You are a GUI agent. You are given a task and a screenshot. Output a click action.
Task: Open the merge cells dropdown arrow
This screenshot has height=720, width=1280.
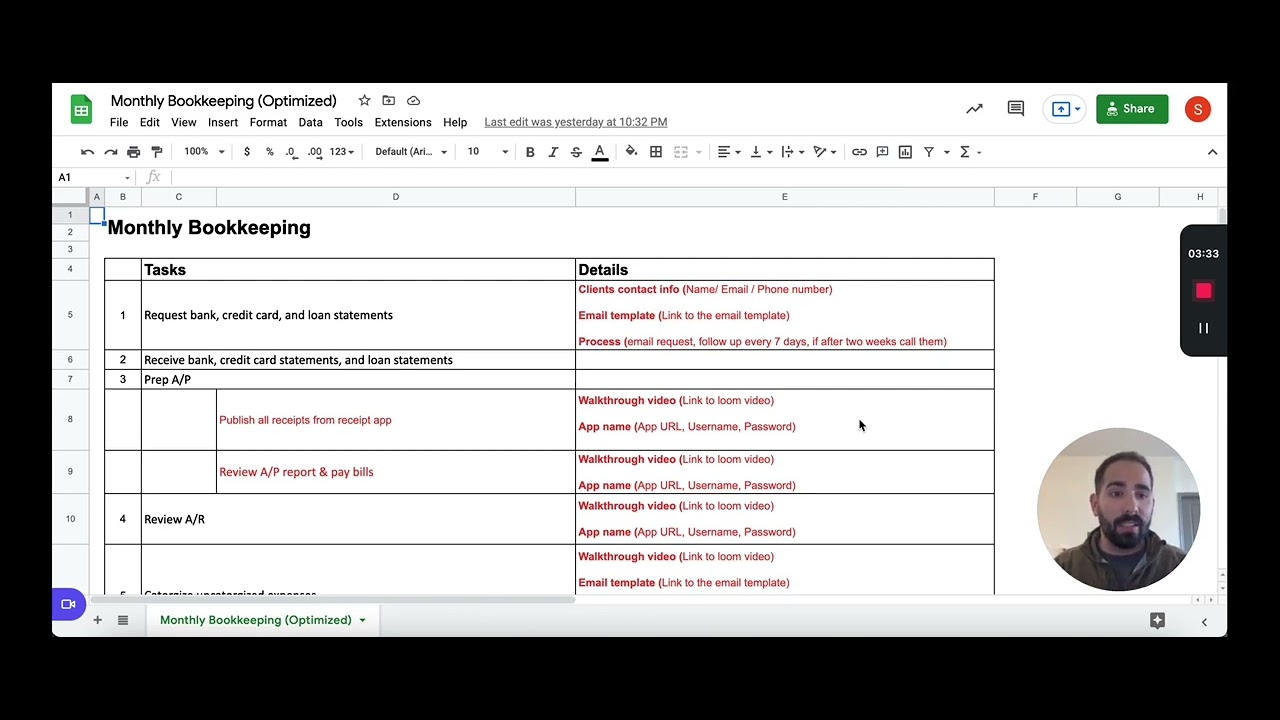[698, 152]
